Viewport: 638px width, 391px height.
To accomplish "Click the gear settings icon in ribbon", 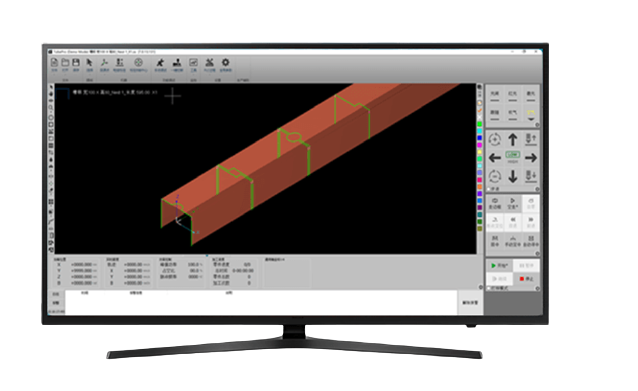I will click(225, 63).
